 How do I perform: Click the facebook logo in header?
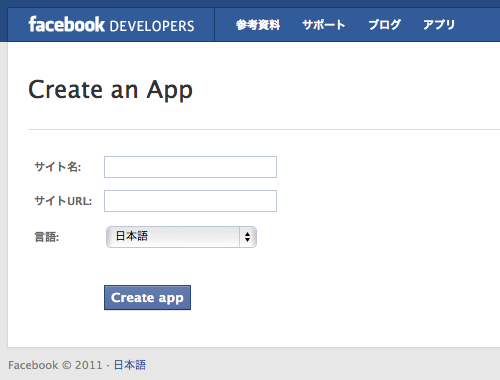(x=66, y=25)
